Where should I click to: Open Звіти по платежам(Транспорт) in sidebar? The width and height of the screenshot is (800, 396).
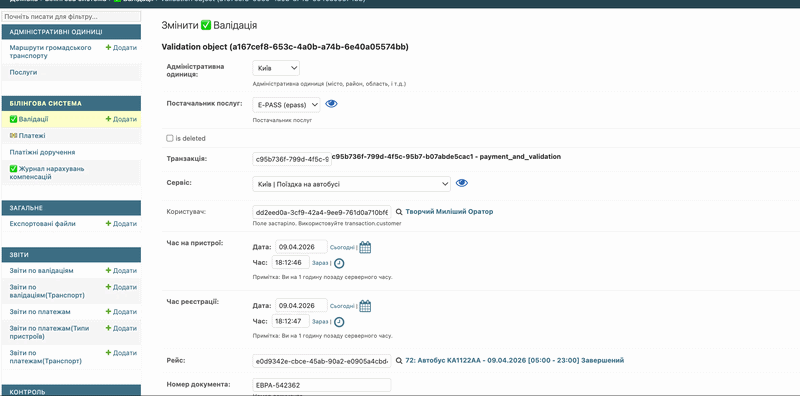click(x=45, y=357)
